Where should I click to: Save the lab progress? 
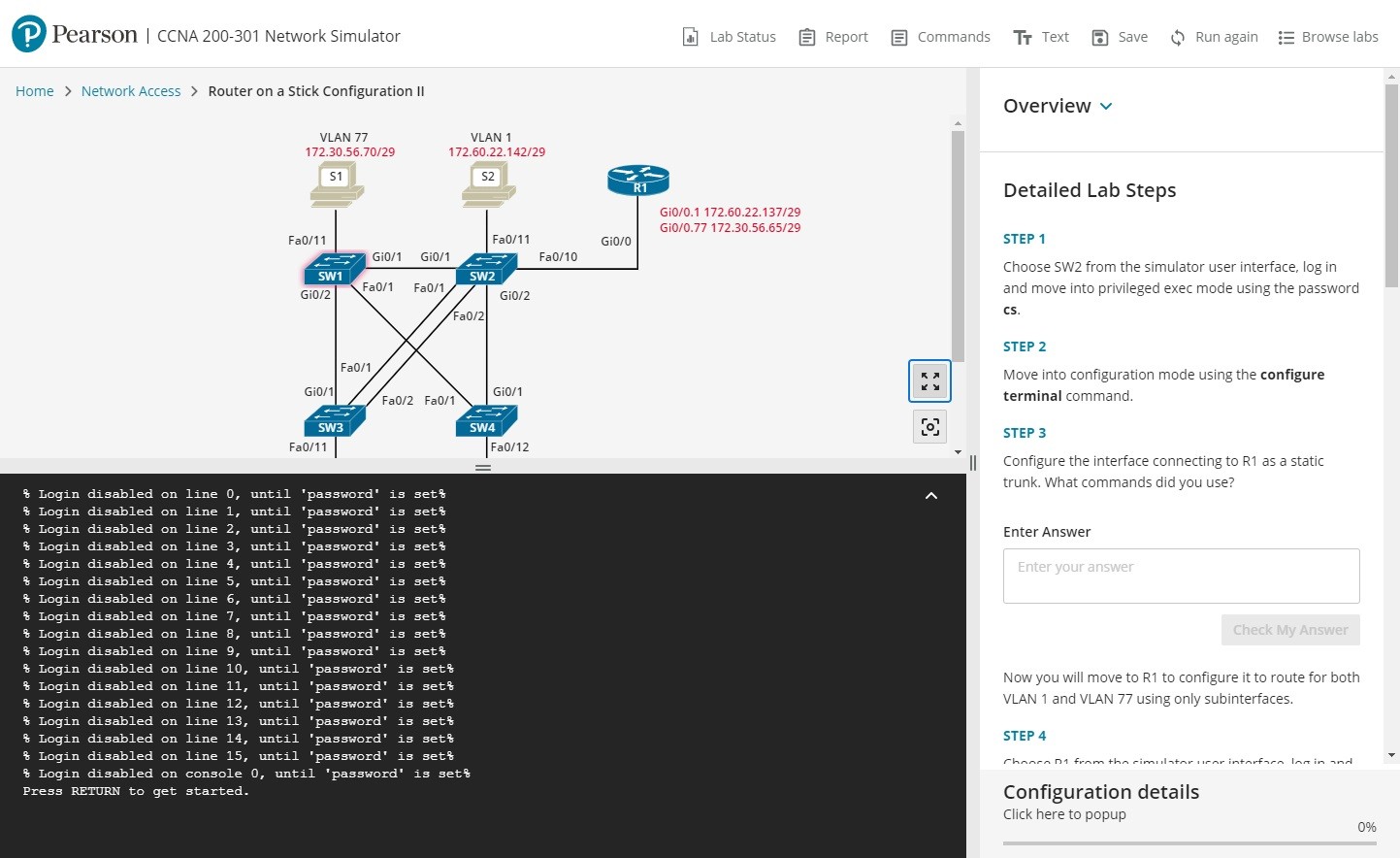[1120, 37]
